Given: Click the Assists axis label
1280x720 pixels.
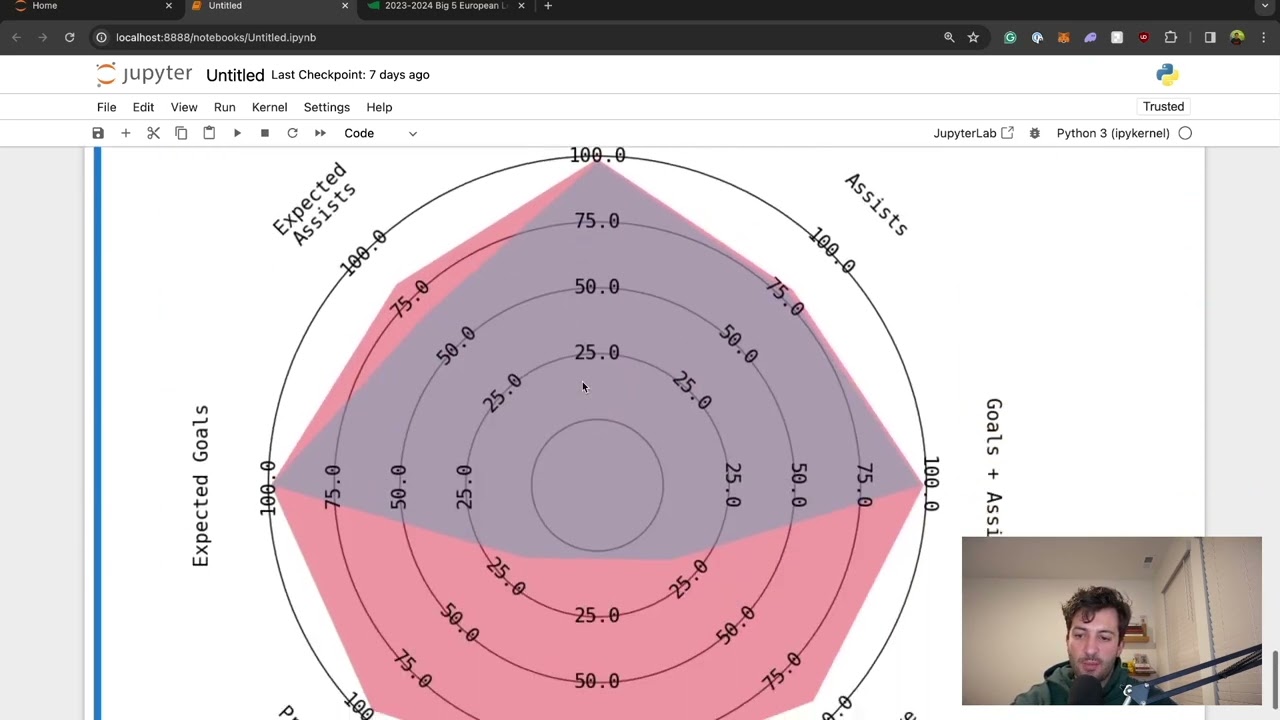Looking at the screenshot, I should tap(876, 204).
